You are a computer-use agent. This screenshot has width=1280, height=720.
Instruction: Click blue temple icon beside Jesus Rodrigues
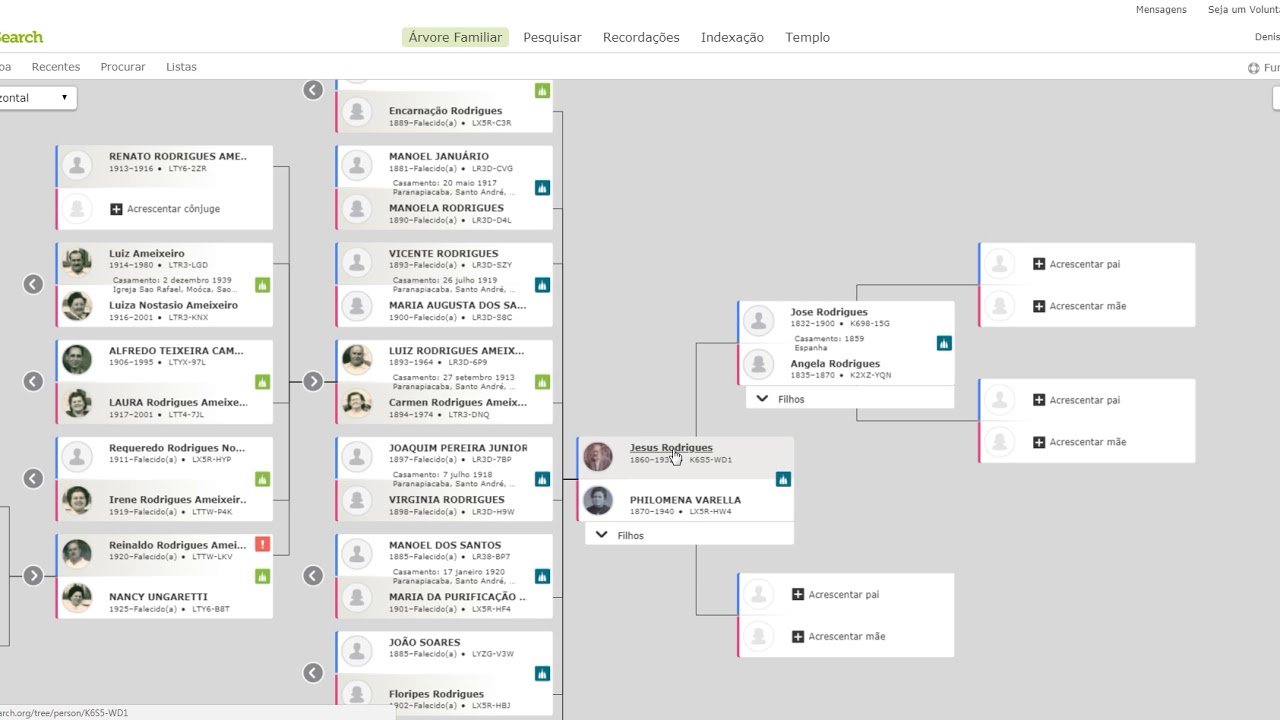click(x=783, y=479)
